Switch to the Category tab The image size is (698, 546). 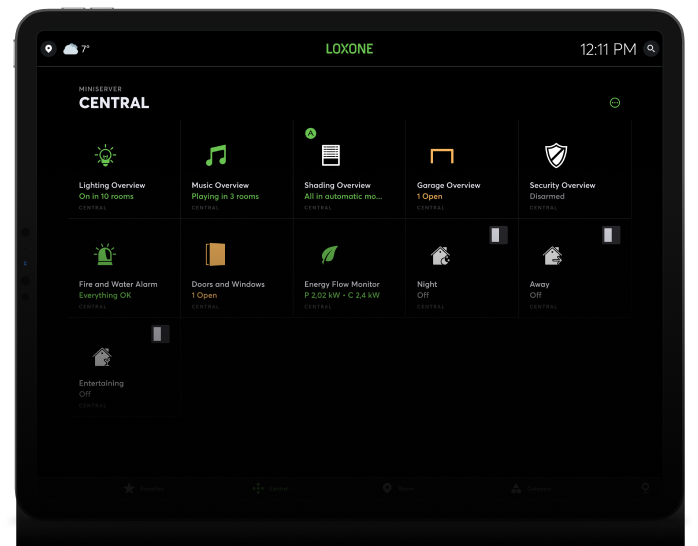tap(531, 489)
